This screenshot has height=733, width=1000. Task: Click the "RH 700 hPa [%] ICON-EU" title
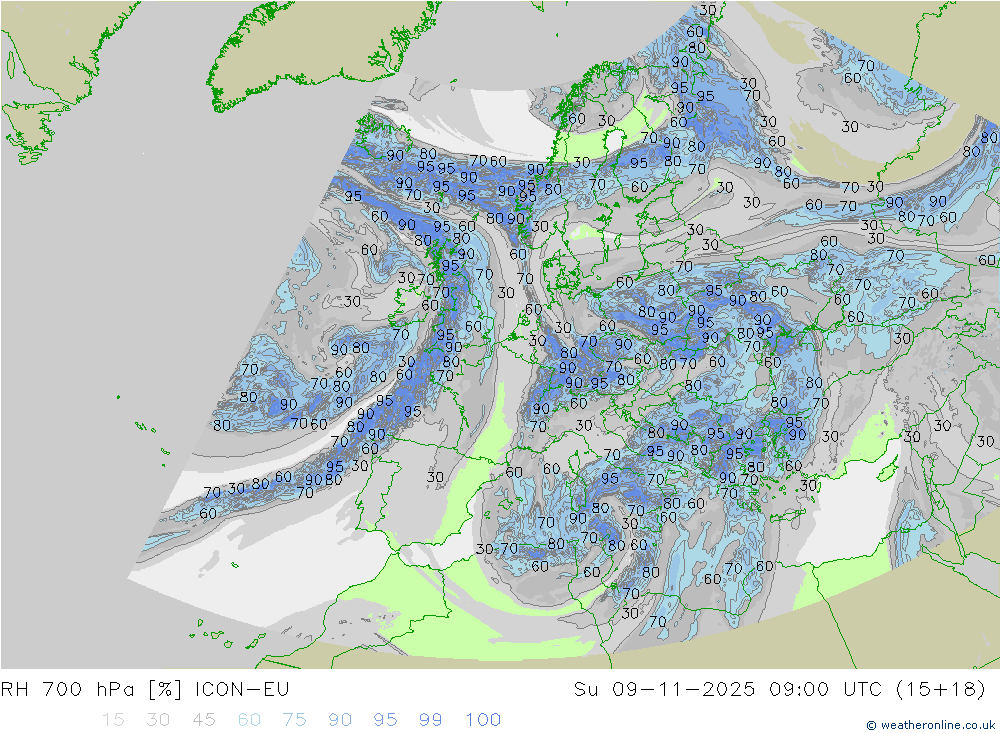pos(145,690)
